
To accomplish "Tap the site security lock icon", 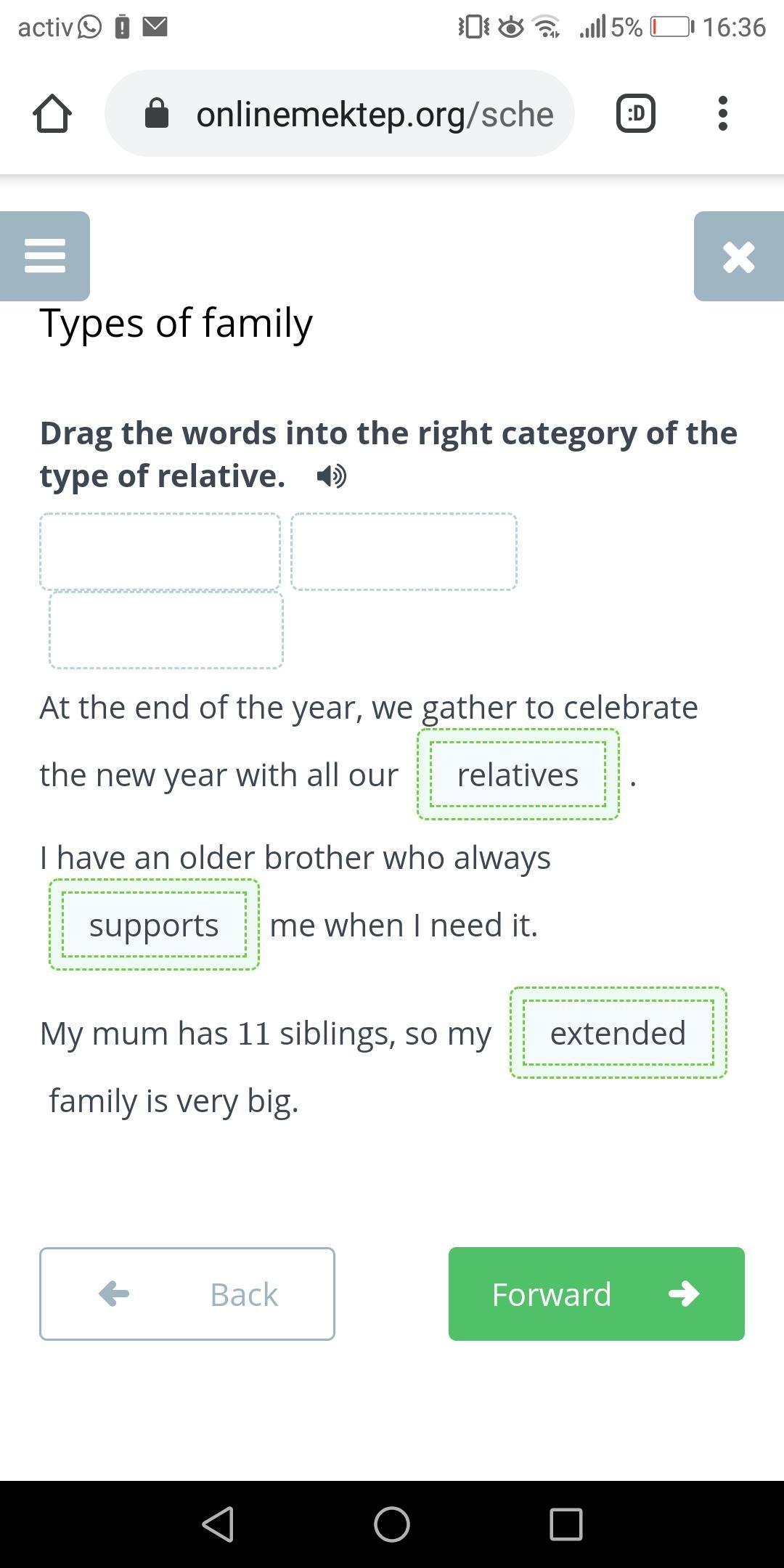I will (x=157, y=114).
